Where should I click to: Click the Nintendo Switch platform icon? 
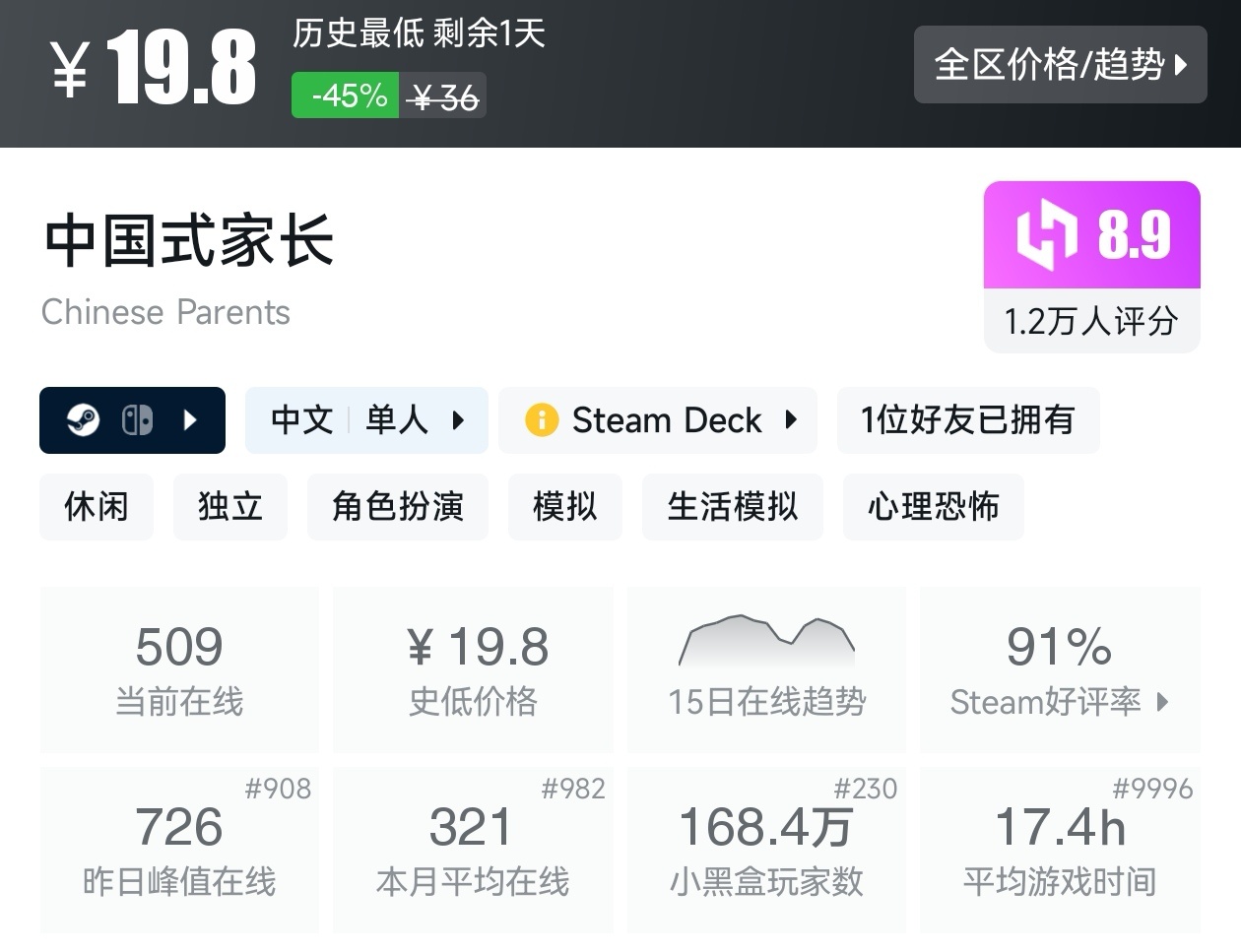(x=137, y=420)
